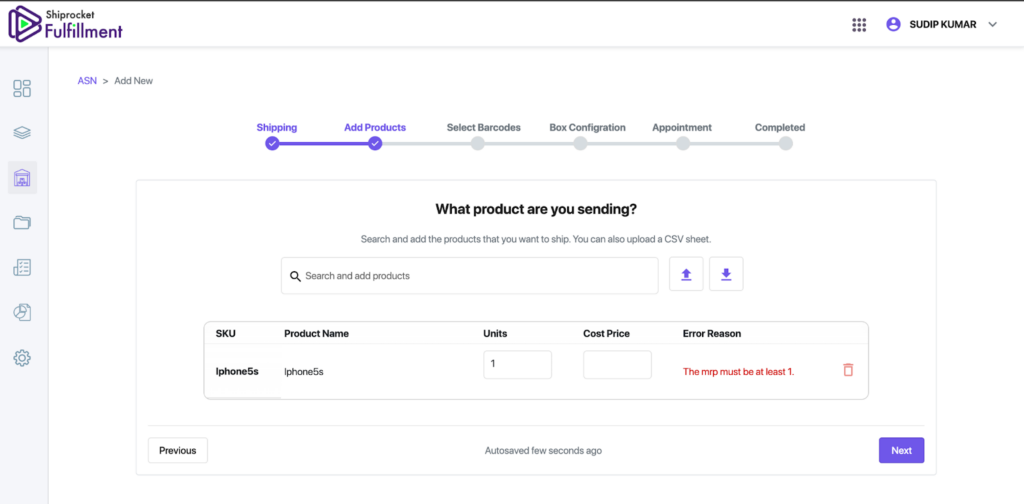Click the Next button
The width and height of the screenshot is (1024, 504).
(x=901, y=450)
